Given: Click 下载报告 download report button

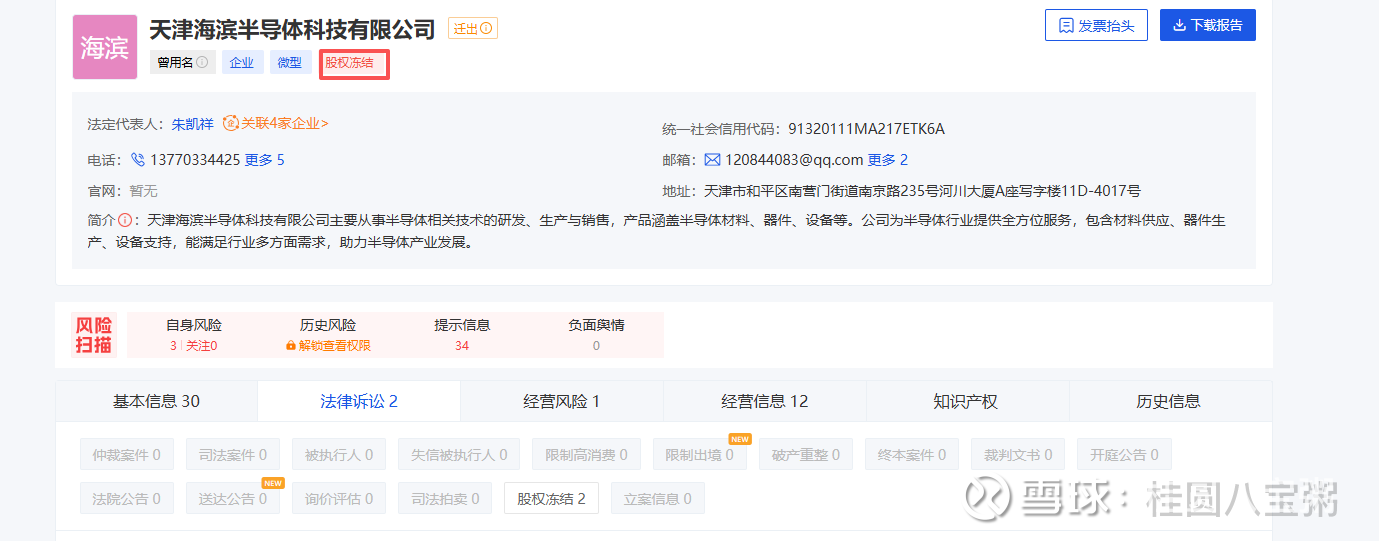Looking at the screenshot, I should click(x=1208, y=25).
